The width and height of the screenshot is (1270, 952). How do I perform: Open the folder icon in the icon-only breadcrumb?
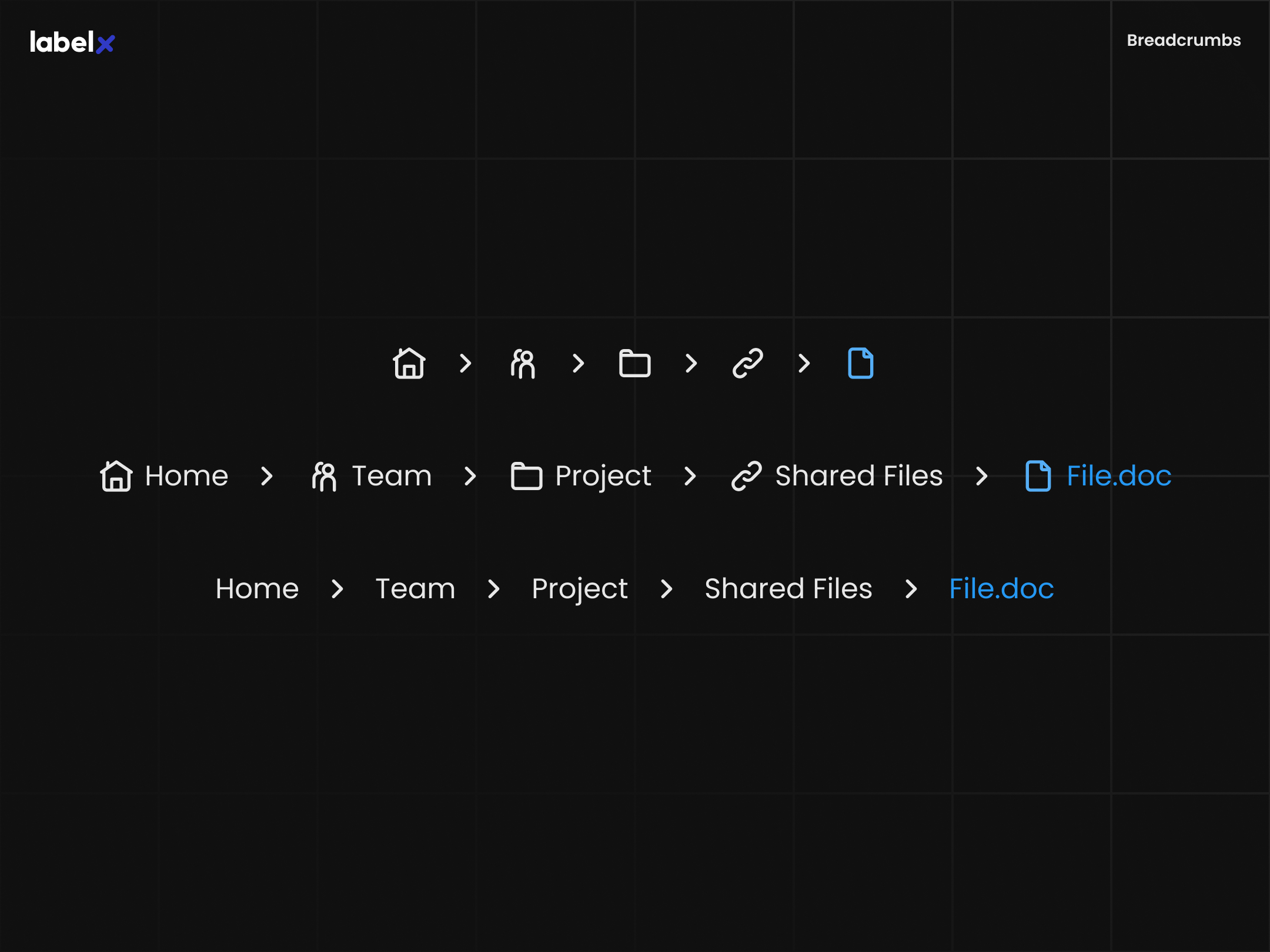click(634, 363)
